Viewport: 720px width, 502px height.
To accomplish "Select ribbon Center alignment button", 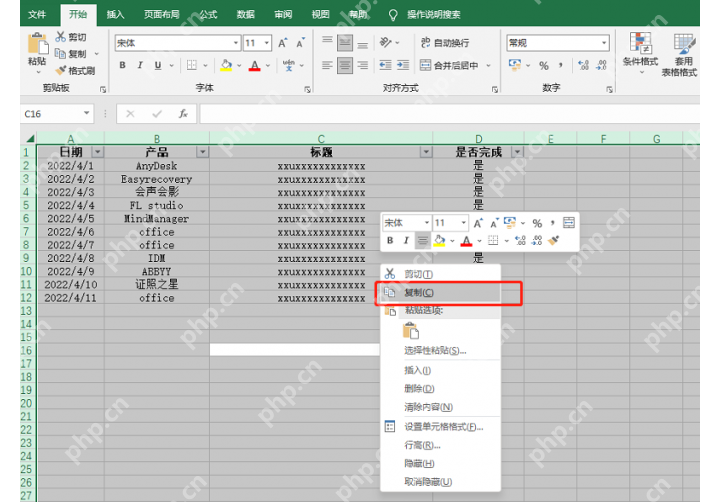I will click(345, 65).
